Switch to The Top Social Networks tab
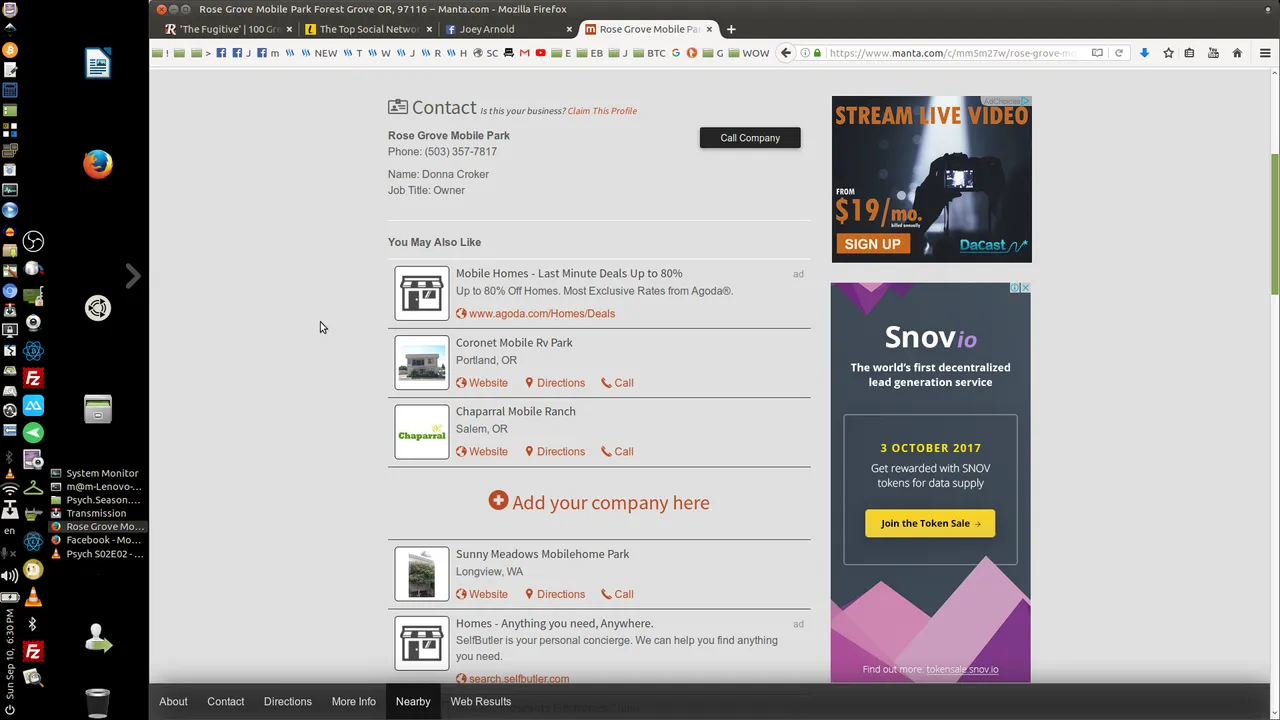This screenshot has height=720, width=1280. pos(369,29)
